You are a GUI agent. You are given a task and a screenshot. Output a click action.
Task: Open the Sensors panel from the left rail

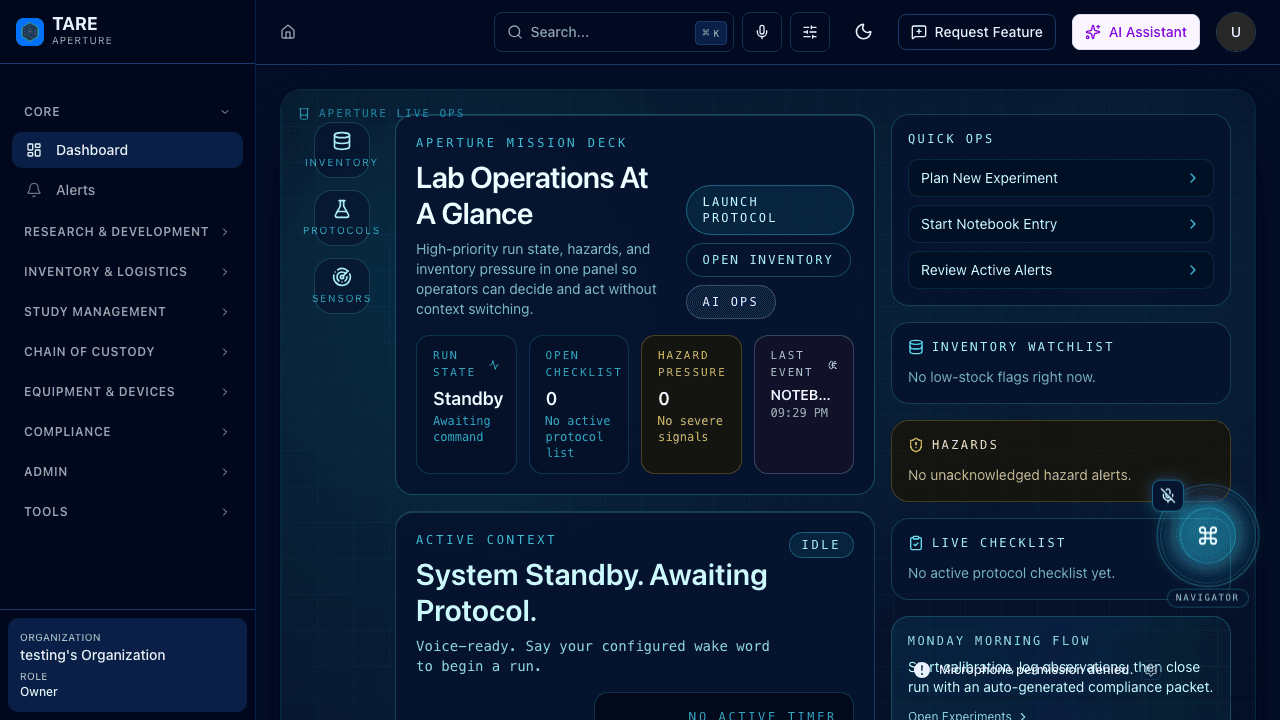click(x=341, y=285)
